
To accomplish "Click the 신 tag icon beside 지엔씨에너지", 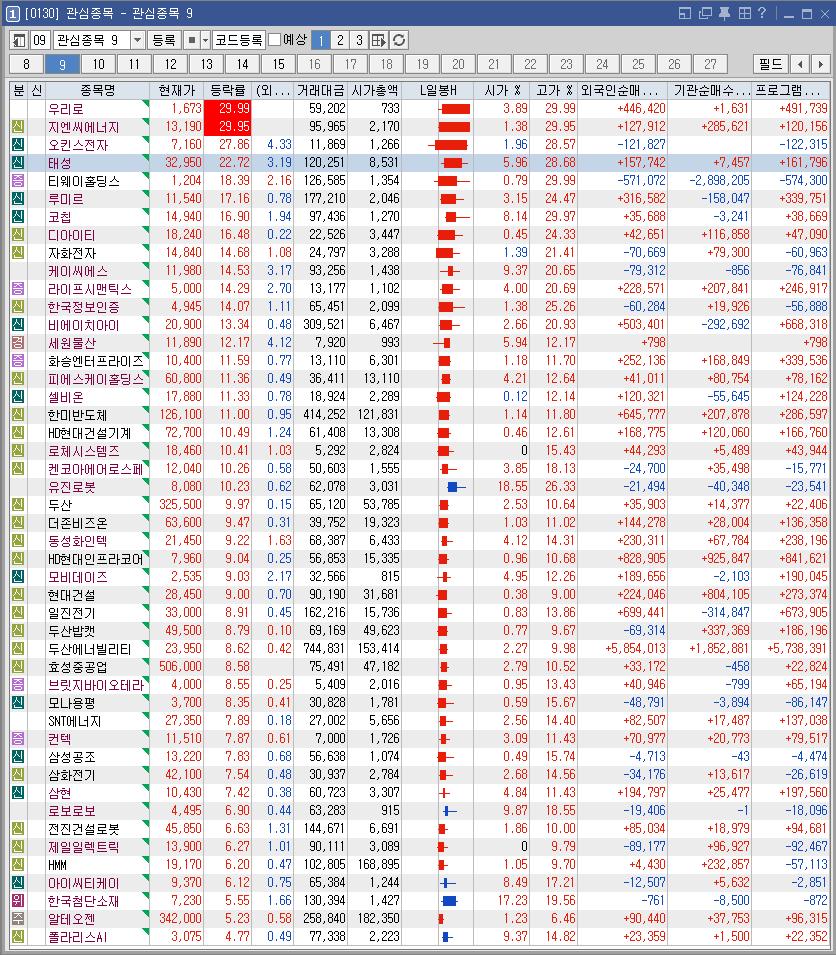I will point(18,127).
